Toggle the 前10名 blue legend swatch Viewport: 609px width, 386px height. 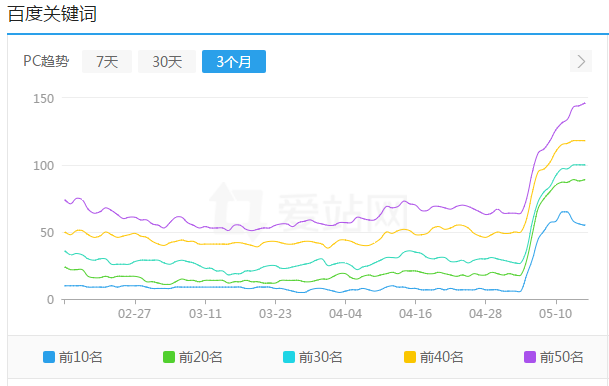(x=49, y=357)
